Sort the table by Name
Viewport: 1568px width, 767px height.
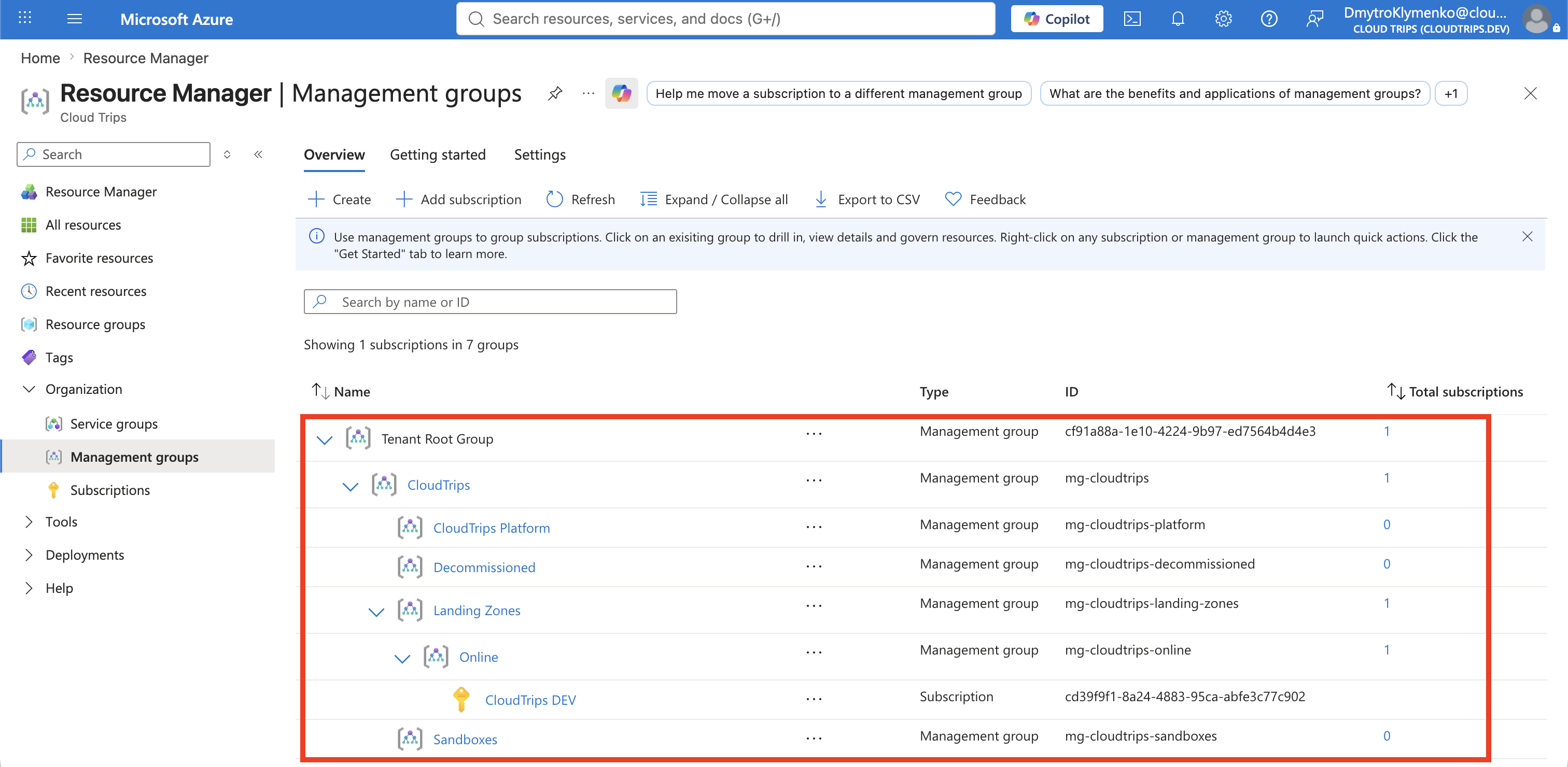coord(340,391)
